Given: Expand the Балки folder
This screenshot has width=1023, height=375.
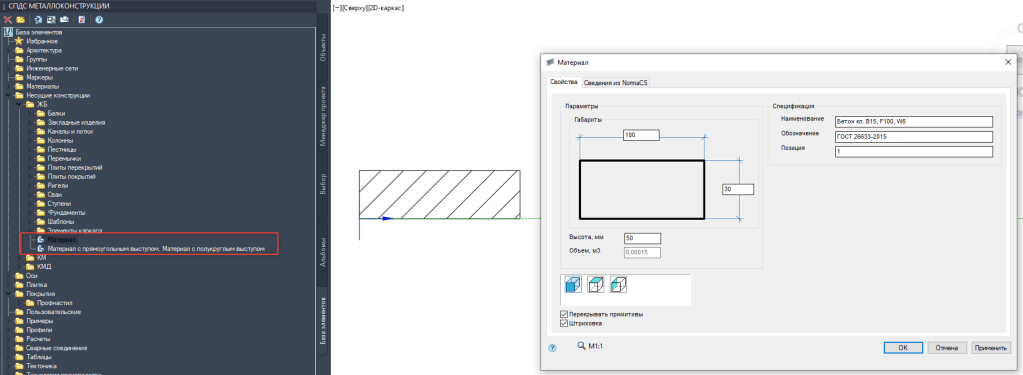Looking at the screenshot, I should [x=30, y=113].
